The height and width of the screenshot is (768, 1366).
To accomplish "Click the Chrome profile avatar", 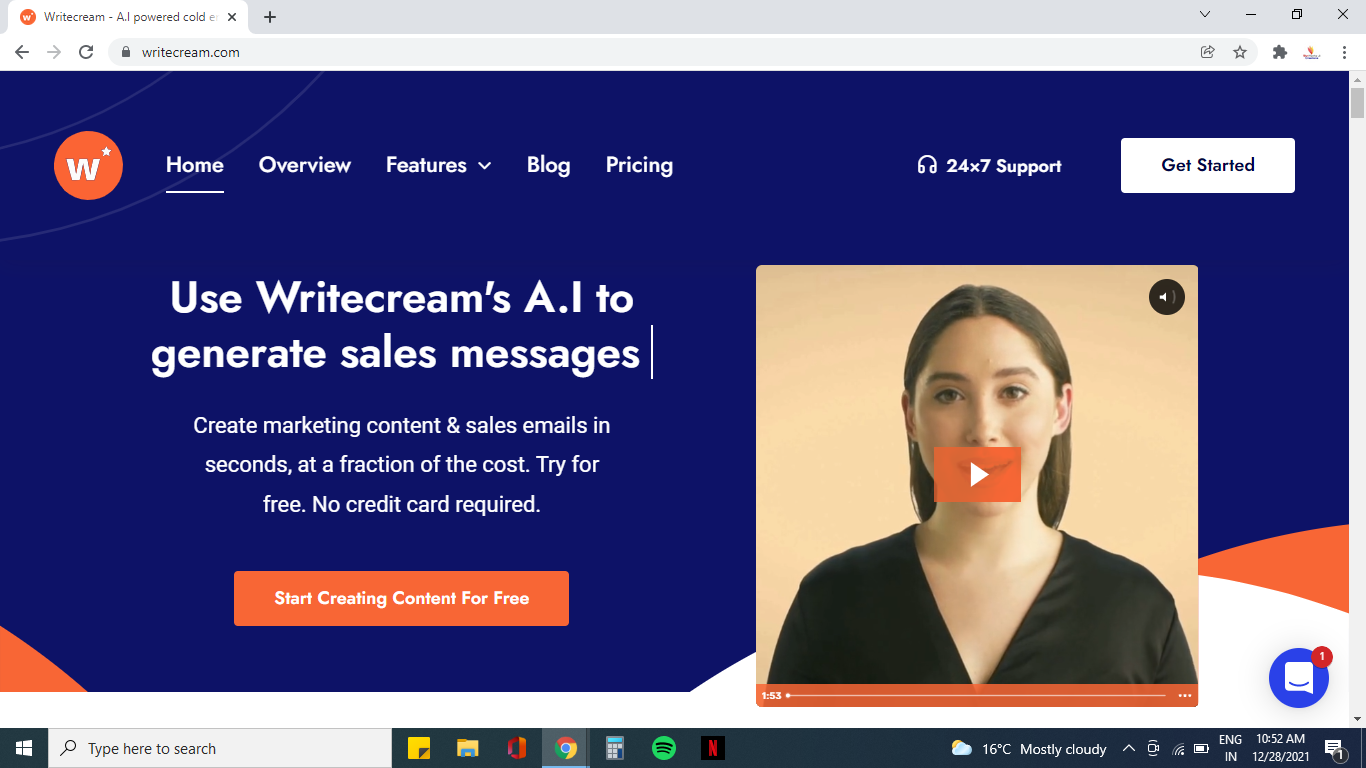I will tap(1312, 52).
